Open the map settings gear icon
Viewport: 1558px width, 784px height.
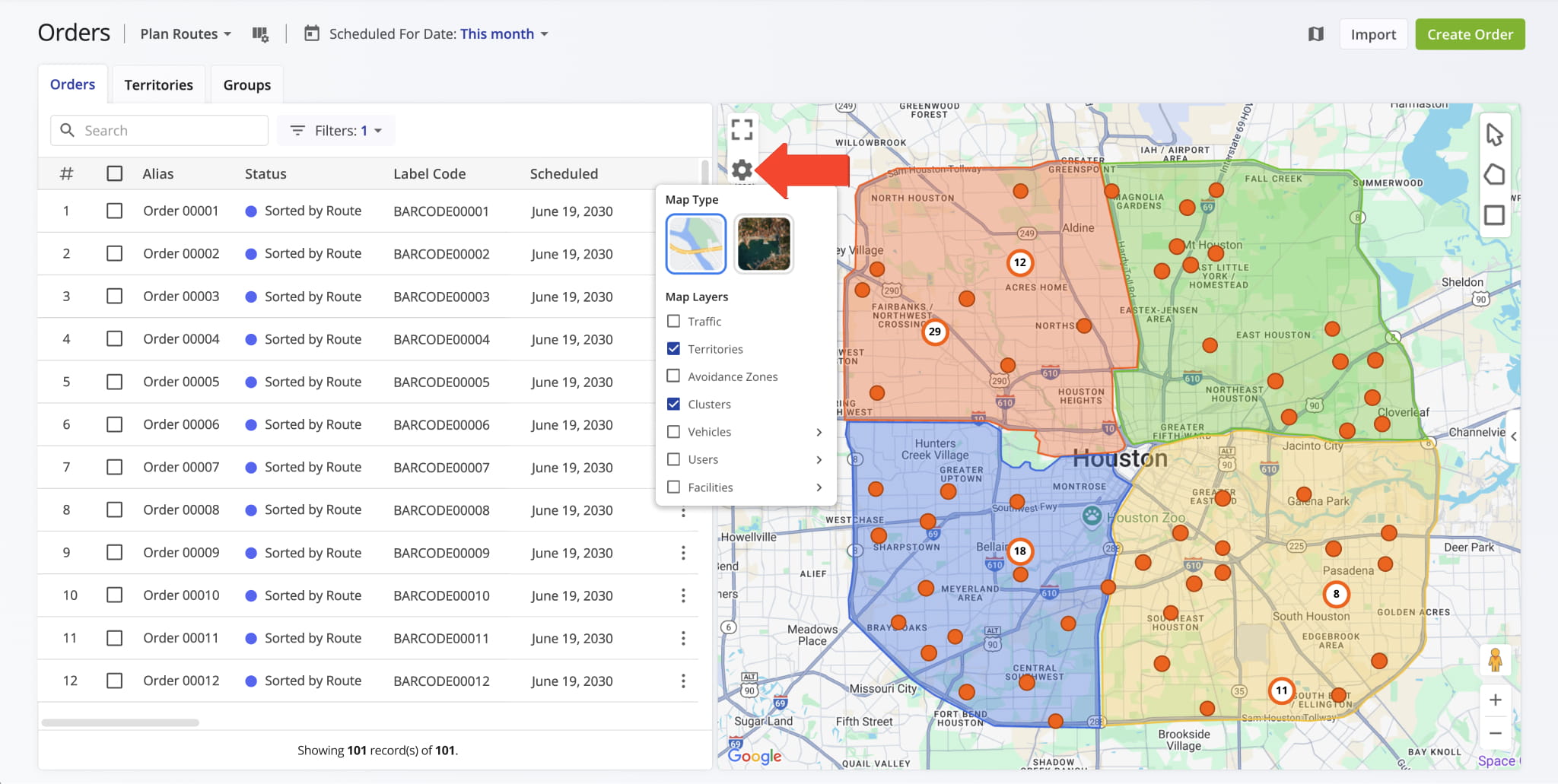pyautogui.click(x=742, y=170)
